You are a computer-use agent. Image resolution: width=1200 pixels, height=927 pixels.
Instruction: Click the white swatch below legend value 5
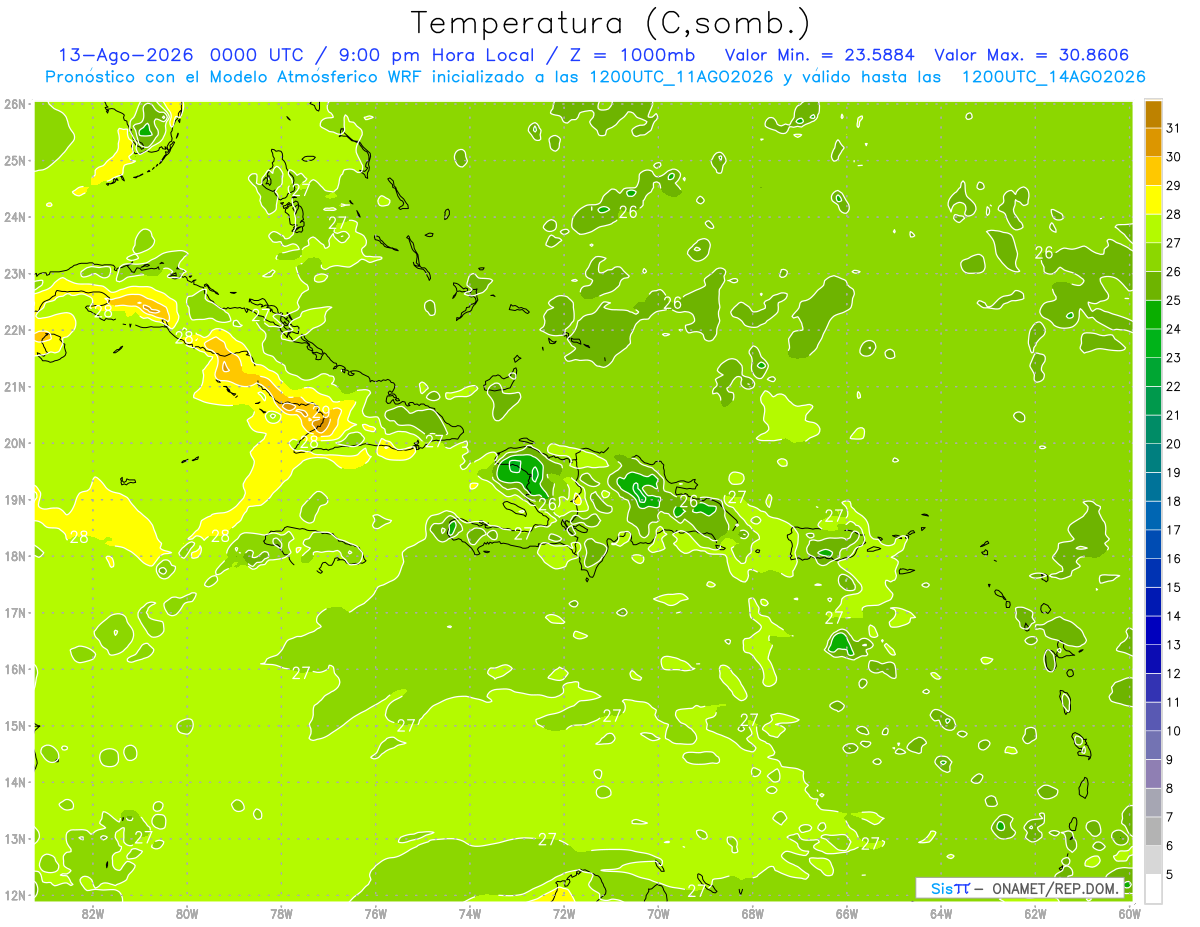(x=1153, y=888)
